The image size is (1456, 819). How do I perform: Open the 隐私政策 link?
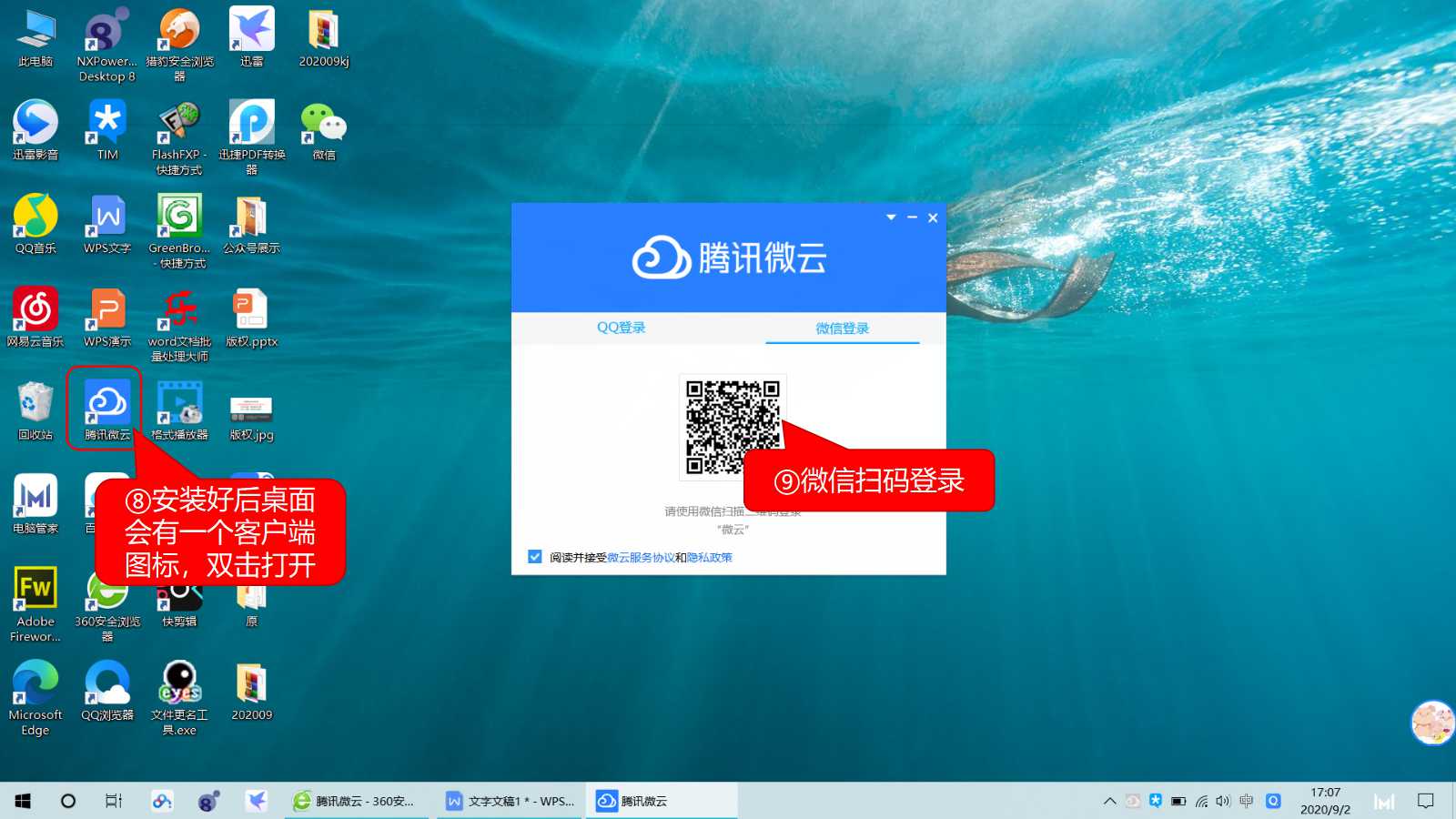pyautogui.click(x=710, y=558)
